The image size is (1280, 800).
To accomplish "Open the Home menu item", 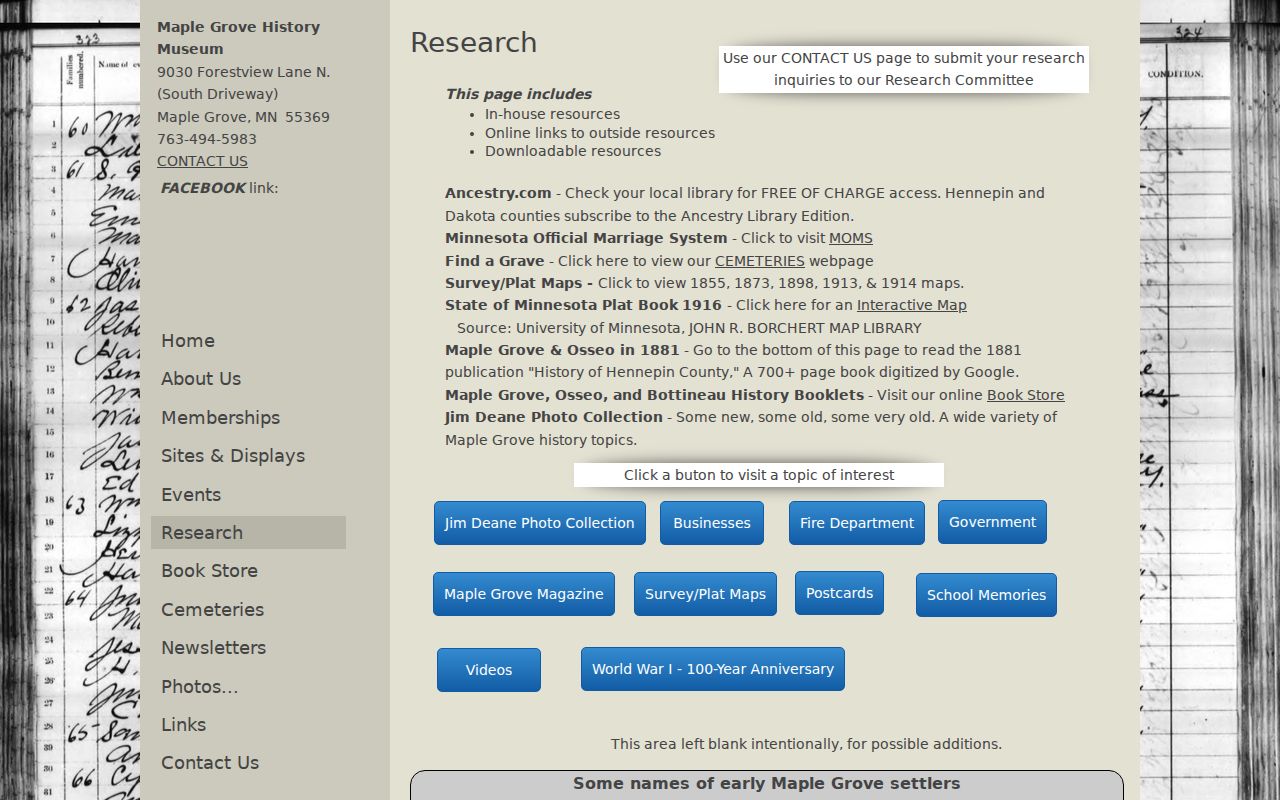I will tap(248, 341).
